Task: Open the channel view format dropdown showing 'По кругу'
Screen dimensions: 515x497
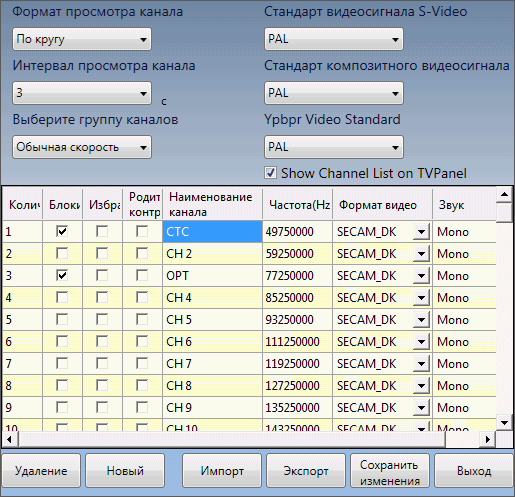Action: 82,39
